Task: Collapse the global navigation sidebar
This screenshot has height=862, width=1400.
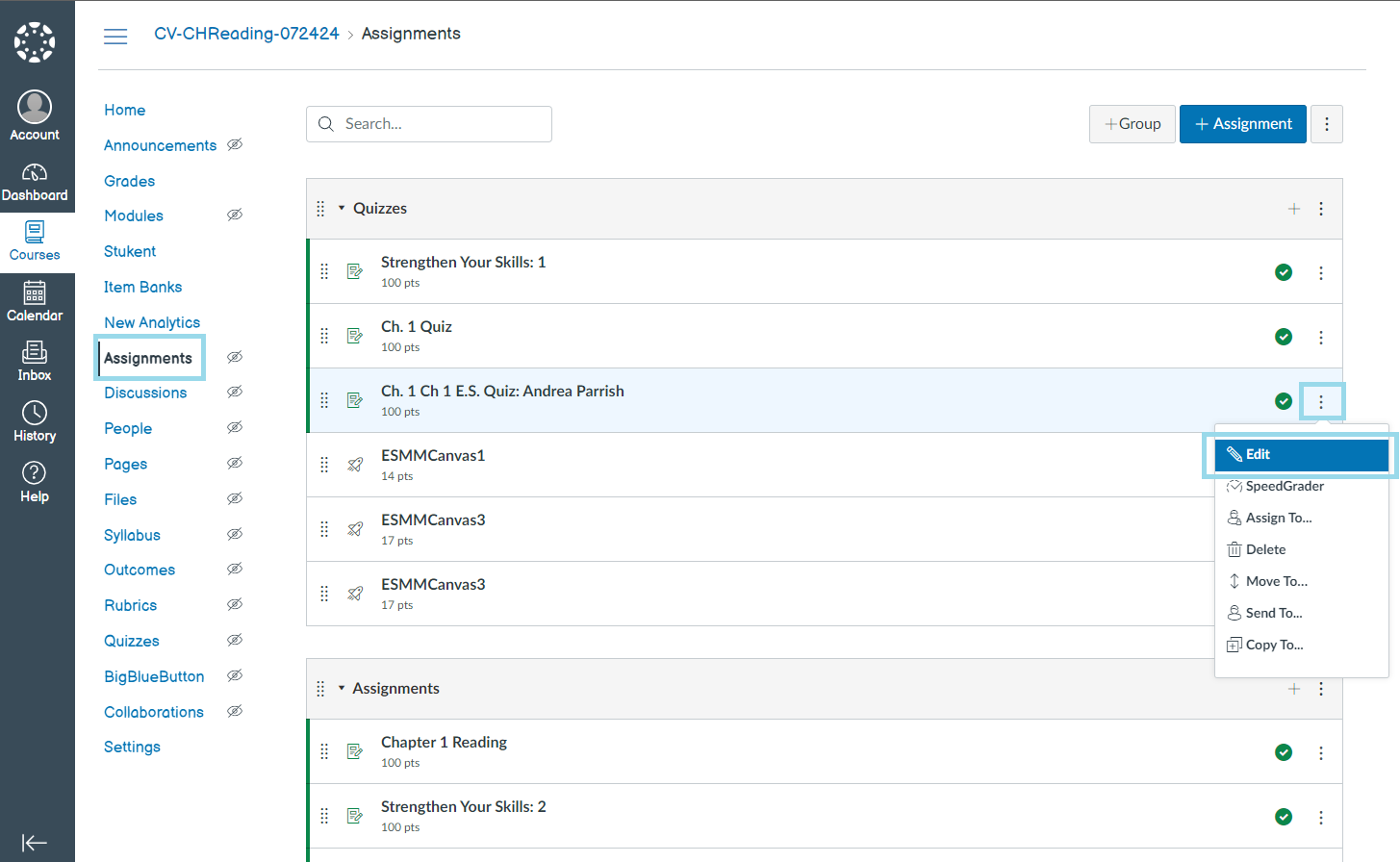Action: click(35, 843)
